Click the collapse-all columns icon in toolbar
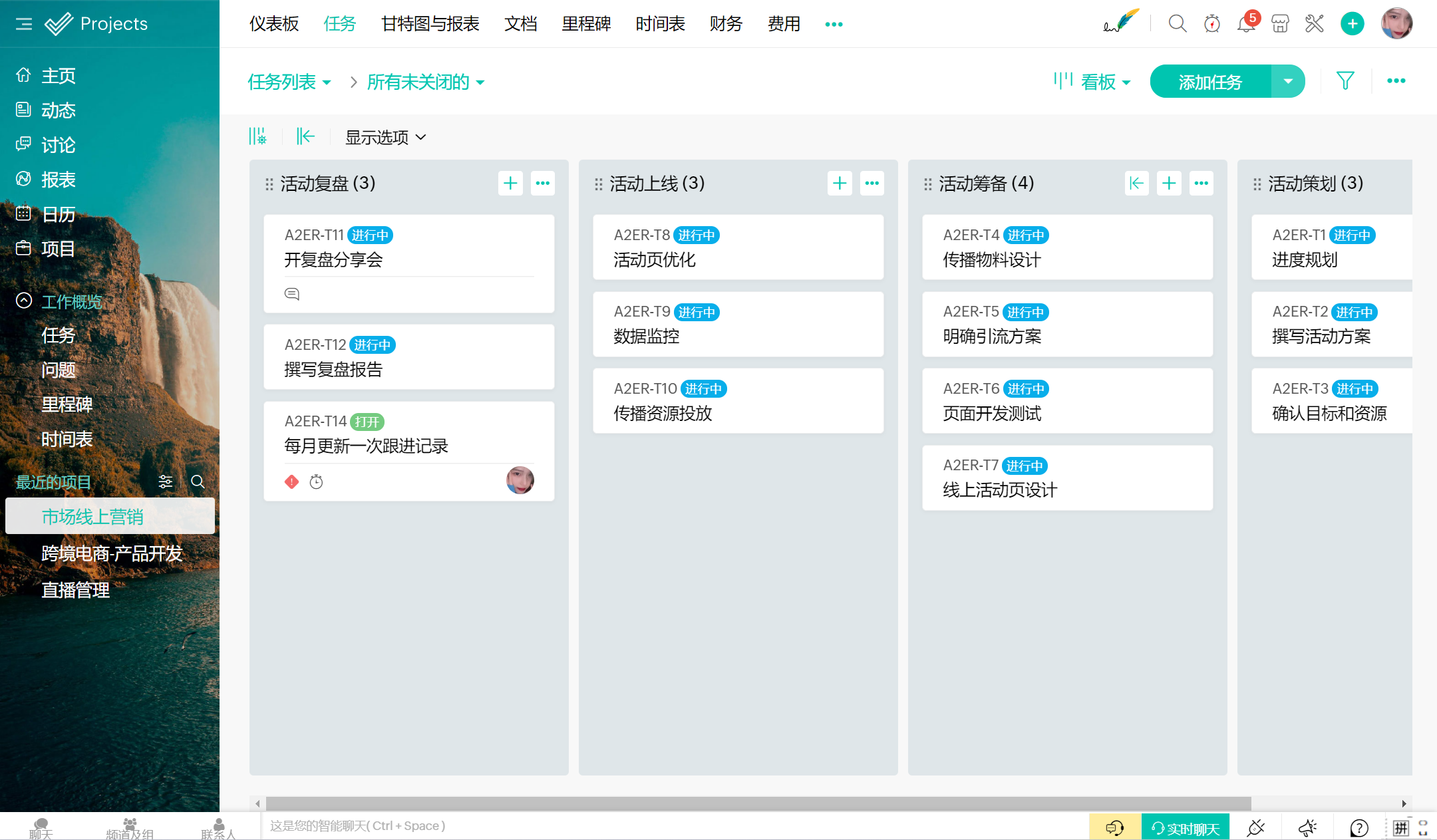This screenshot has width=1437, height=840. [x=305, y=136]
